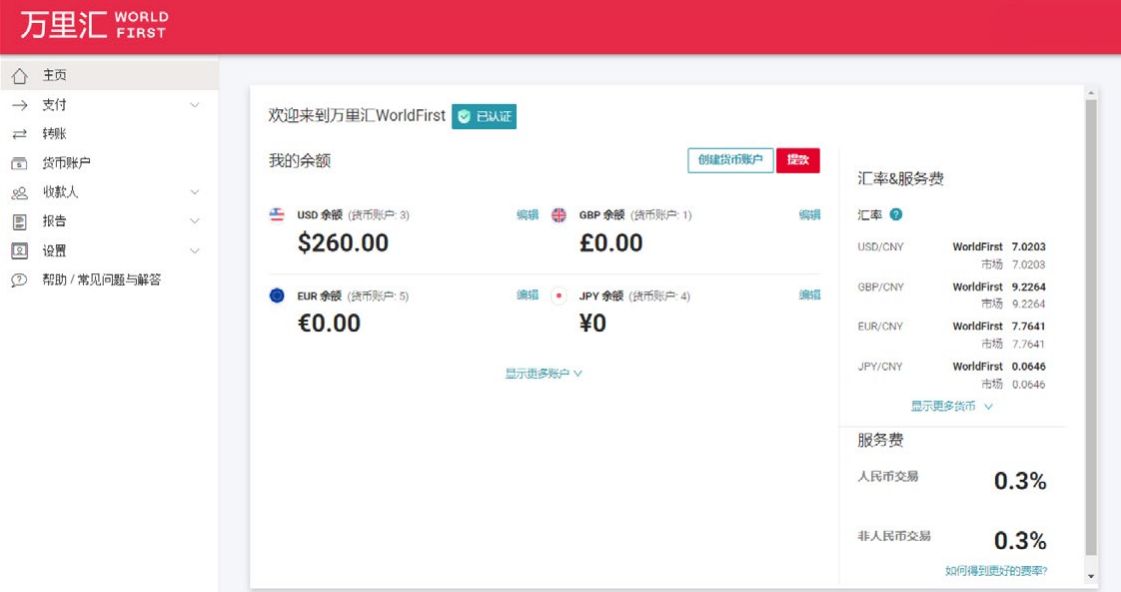
Task: Click the question mark icon beside 汇率
Action: pyautogui.click(x=896, y=214)
